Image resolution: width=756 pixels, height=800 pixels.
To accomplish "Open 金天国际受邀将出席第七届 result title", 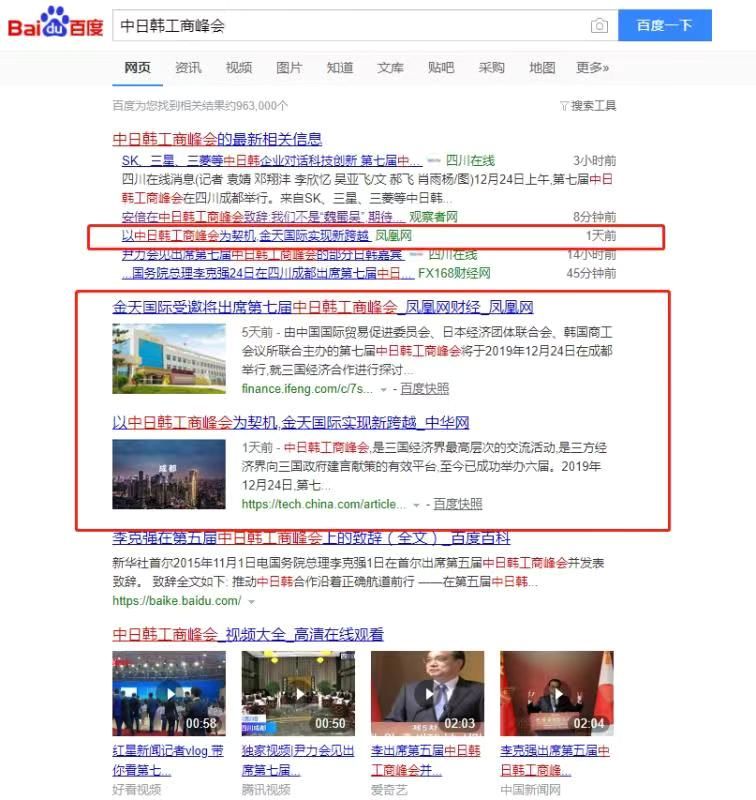I will point(323,307).
